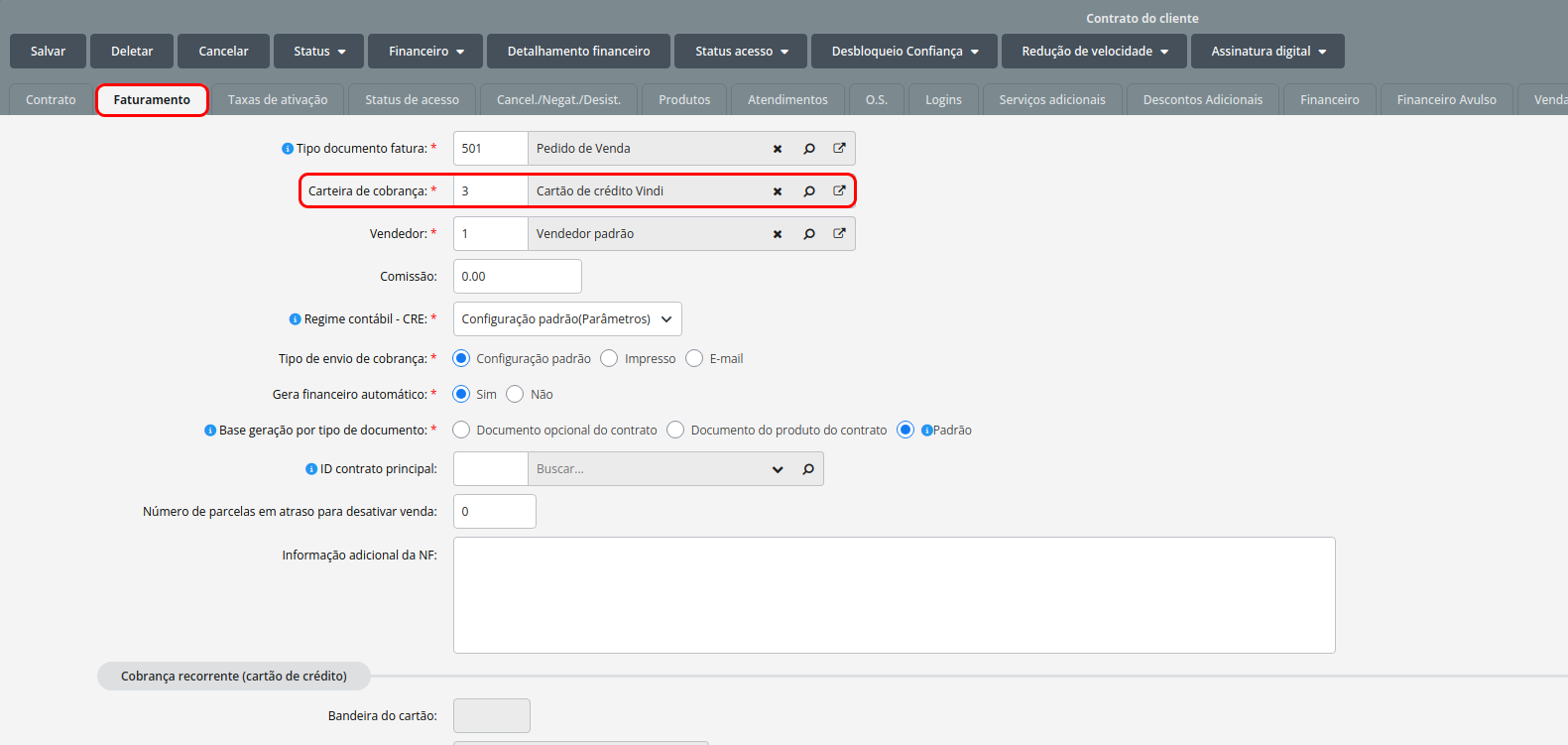
Task: Click the ID contrato principal code field
Action: click(x=490, y=469)
